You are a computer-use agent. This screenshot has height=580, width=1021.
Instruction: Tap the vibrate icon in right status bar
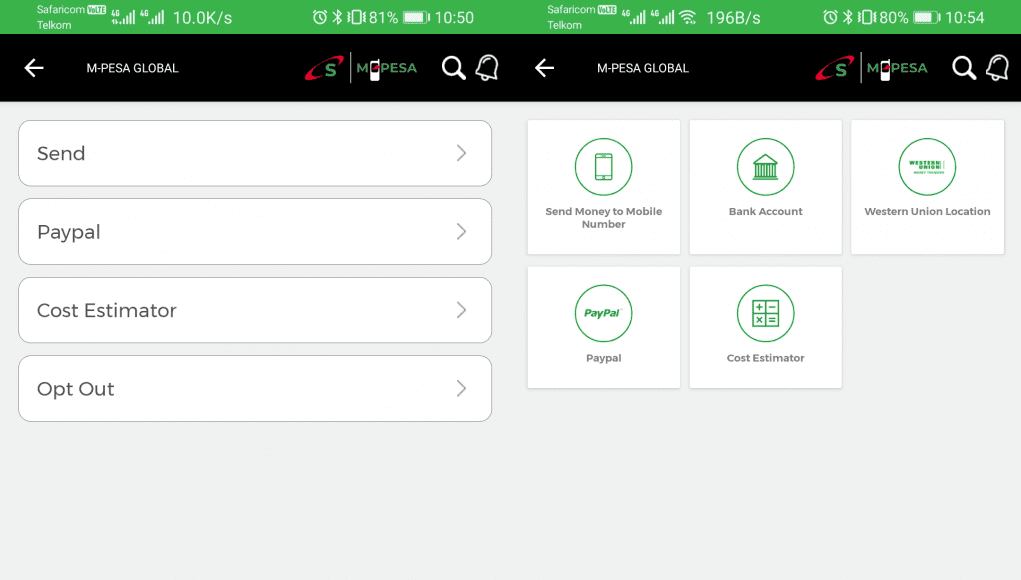867,17
